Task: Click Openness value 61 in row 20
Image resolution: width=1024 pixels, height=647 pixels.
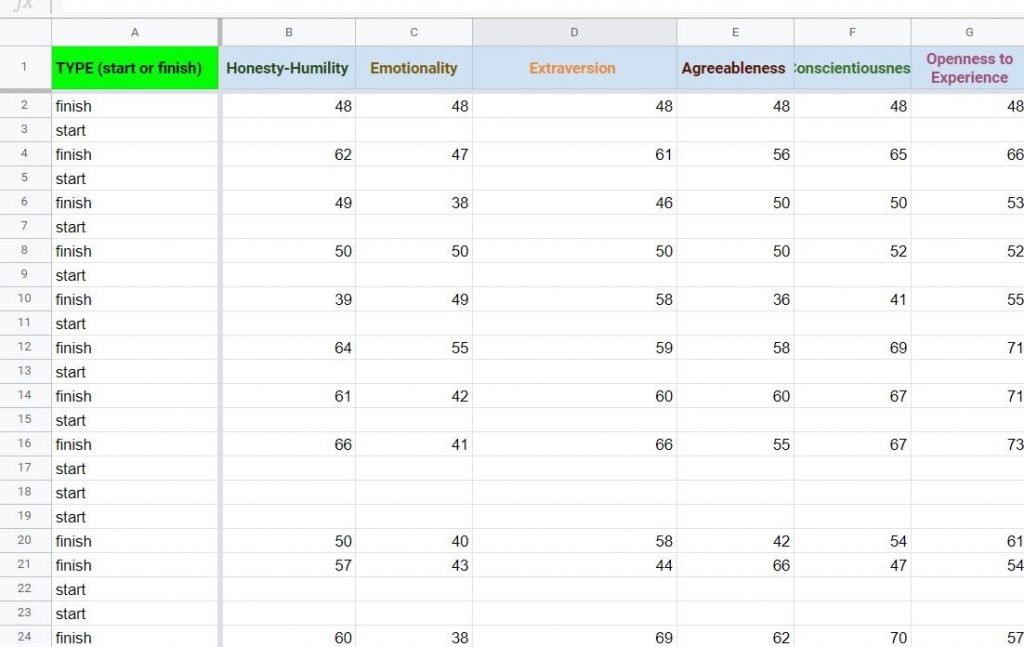Action: 968,541
